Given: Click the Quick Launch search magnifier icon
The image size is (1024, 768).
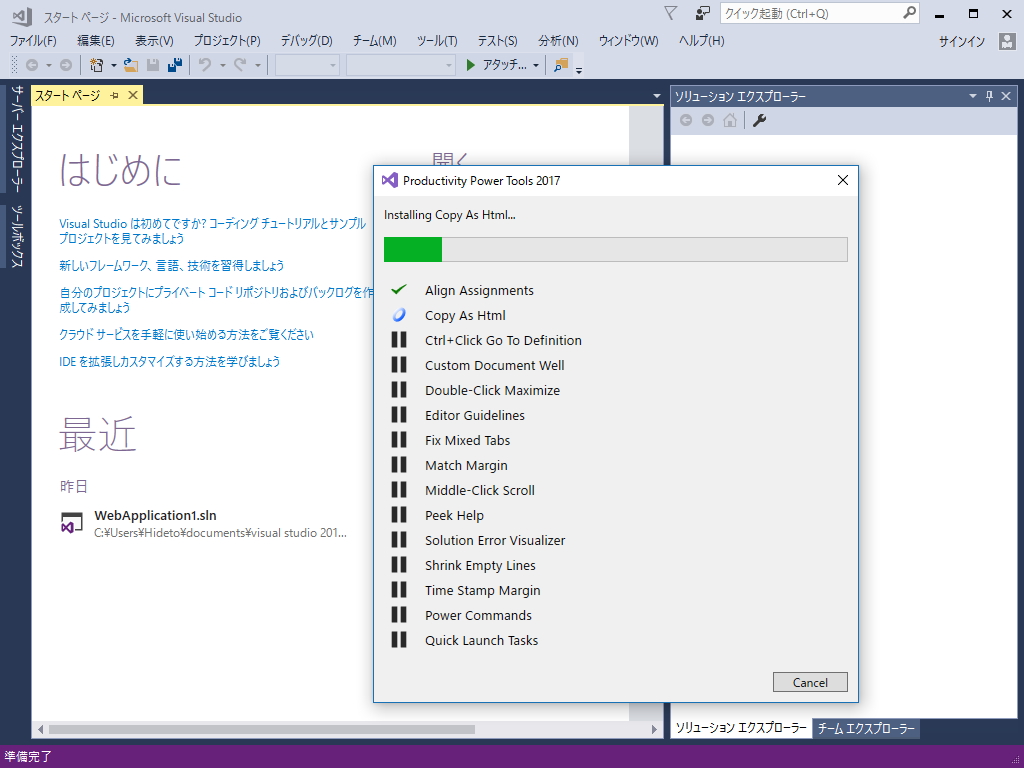Looking at the screenshot, I should coord(909,13).
